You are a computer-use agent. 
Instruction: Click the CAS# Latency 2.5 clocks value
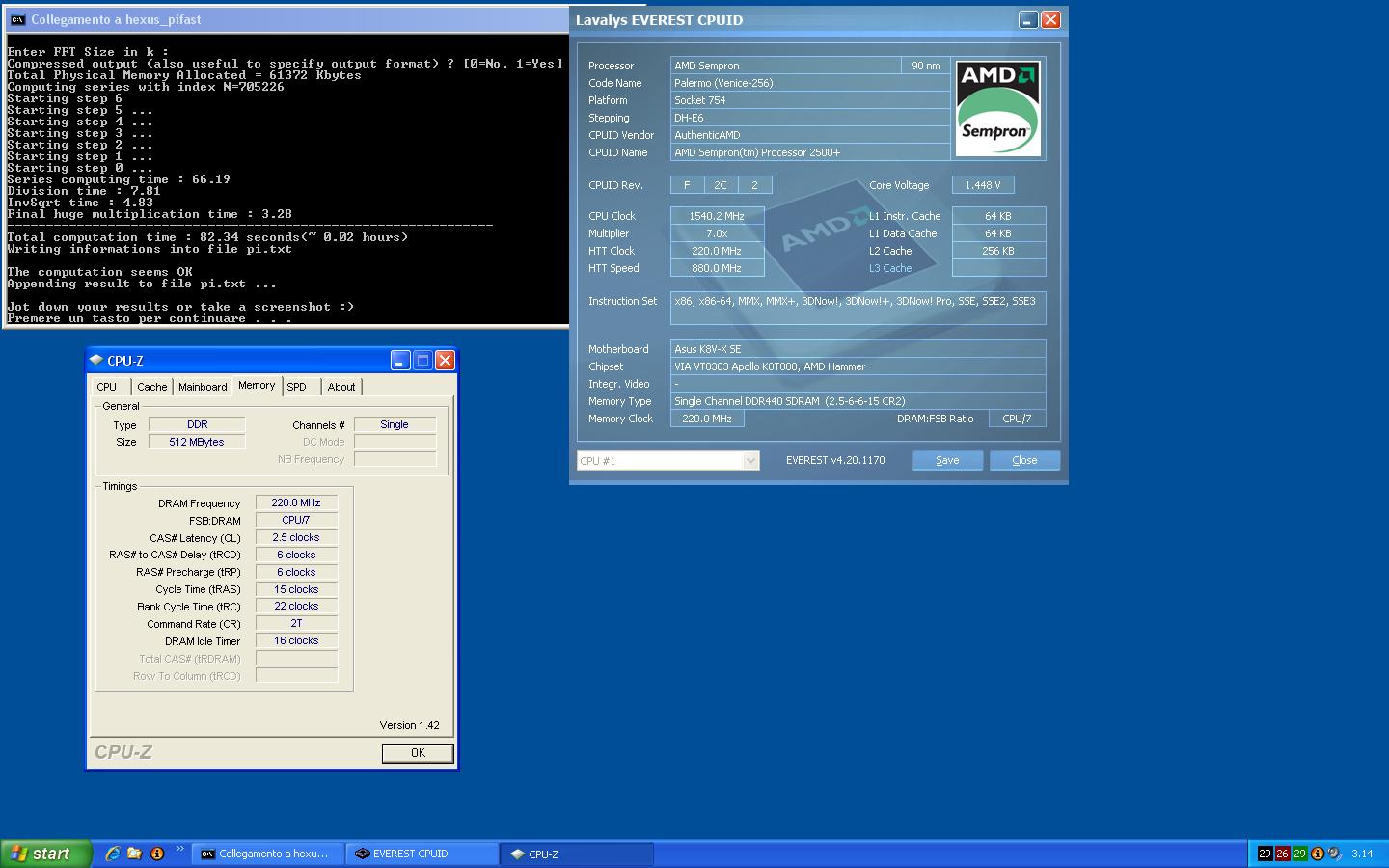(x=296, y=537)
